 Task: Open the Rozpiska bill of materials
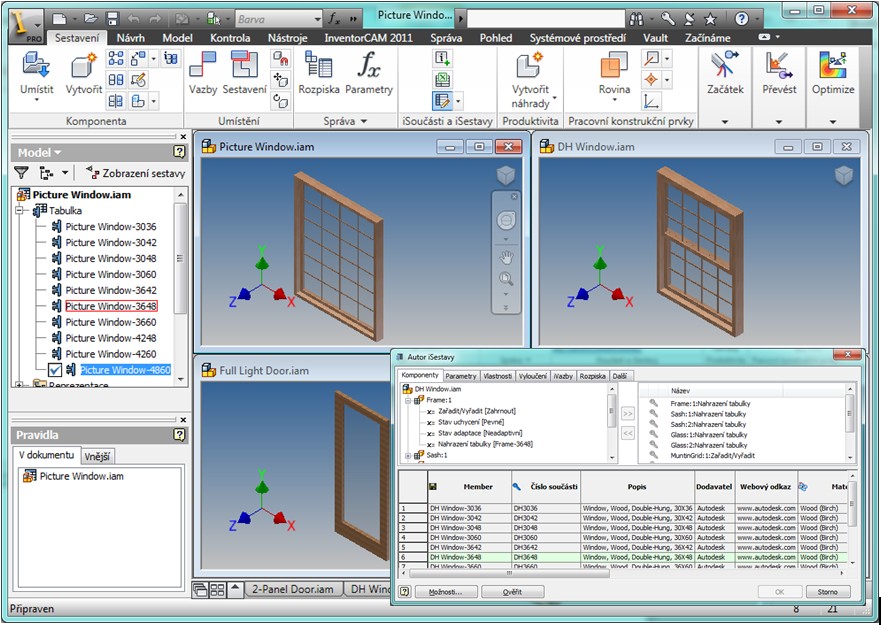[x=319, y=72]
